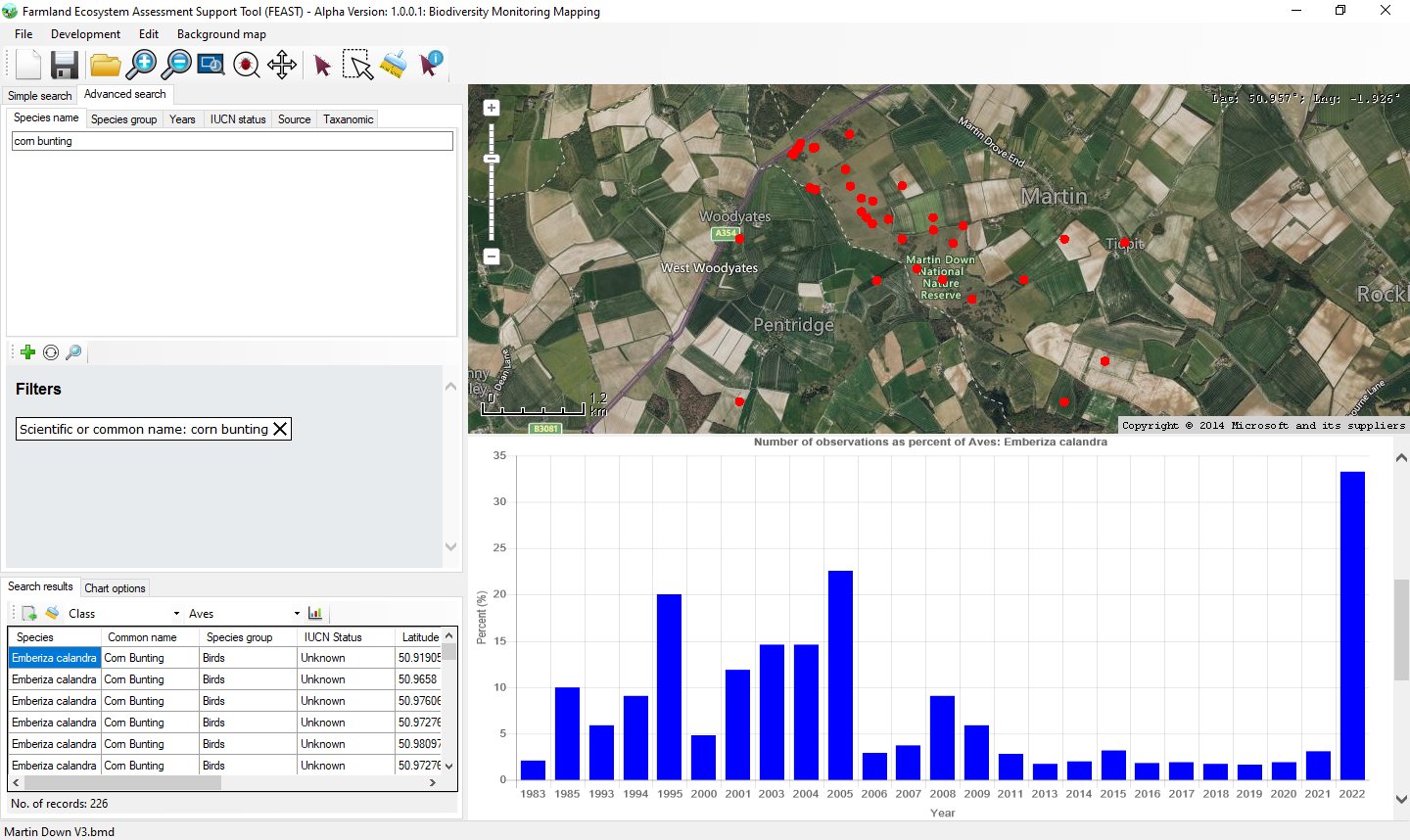Click the save project floppy disk icon
This screenshot has width=1410, height=840.
(x=65, y=66)
